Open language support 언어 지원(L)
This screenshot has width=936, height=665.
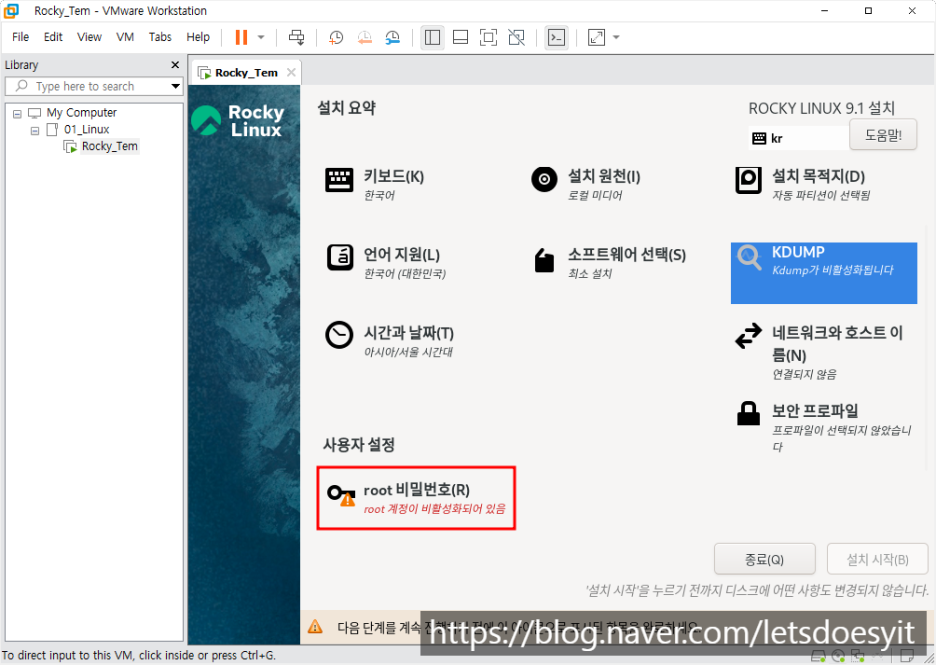386,262
